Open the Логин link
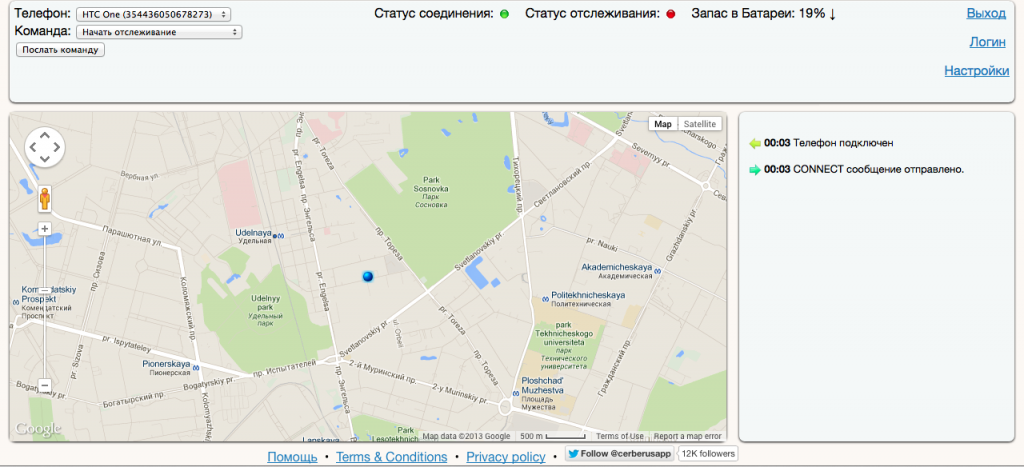The height and width of the screenshot is (467, 1024). point(987,42)
